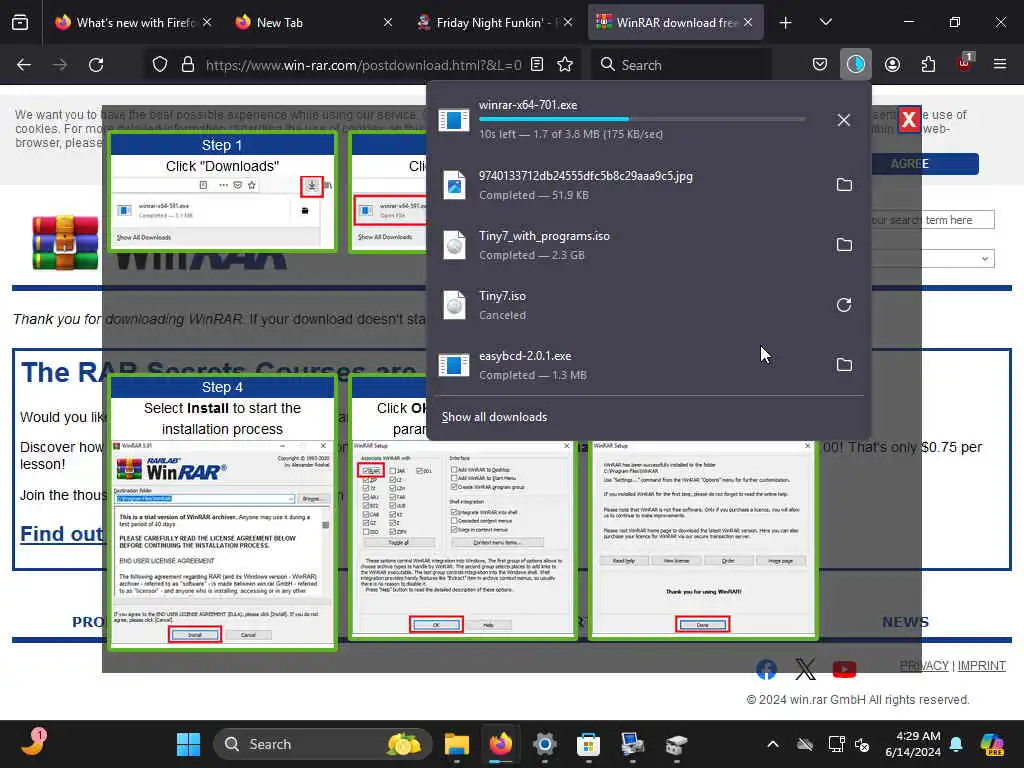Focus the Firefox Search box

click(x=681, y=65)
